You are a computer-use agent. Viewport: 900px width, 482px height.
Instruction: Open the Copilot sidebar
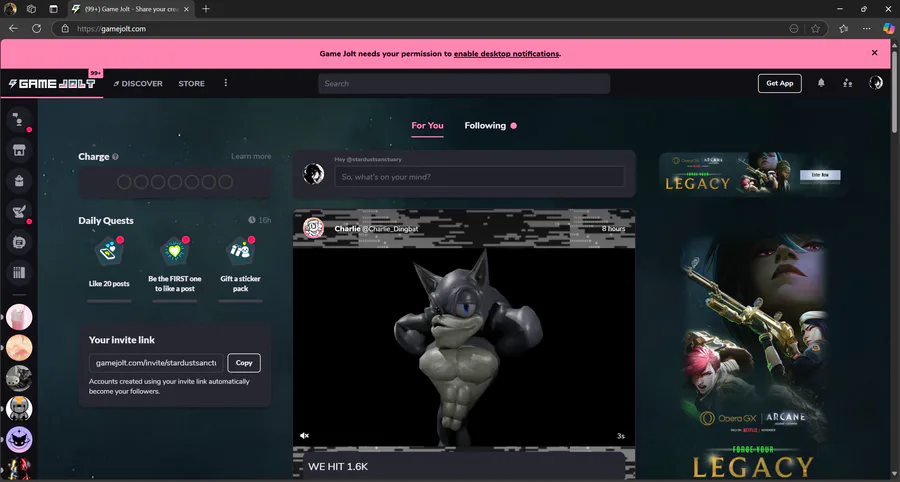[x=889, y=28]
